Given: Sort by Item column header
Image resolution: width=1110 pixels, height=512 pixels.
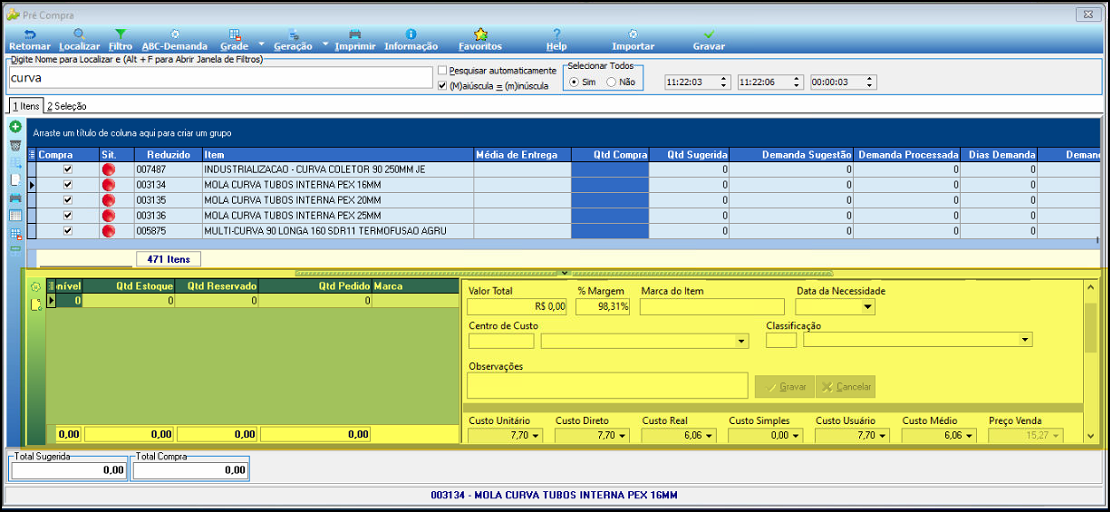Looking at the screenshot, I should [x=338, y=154].
